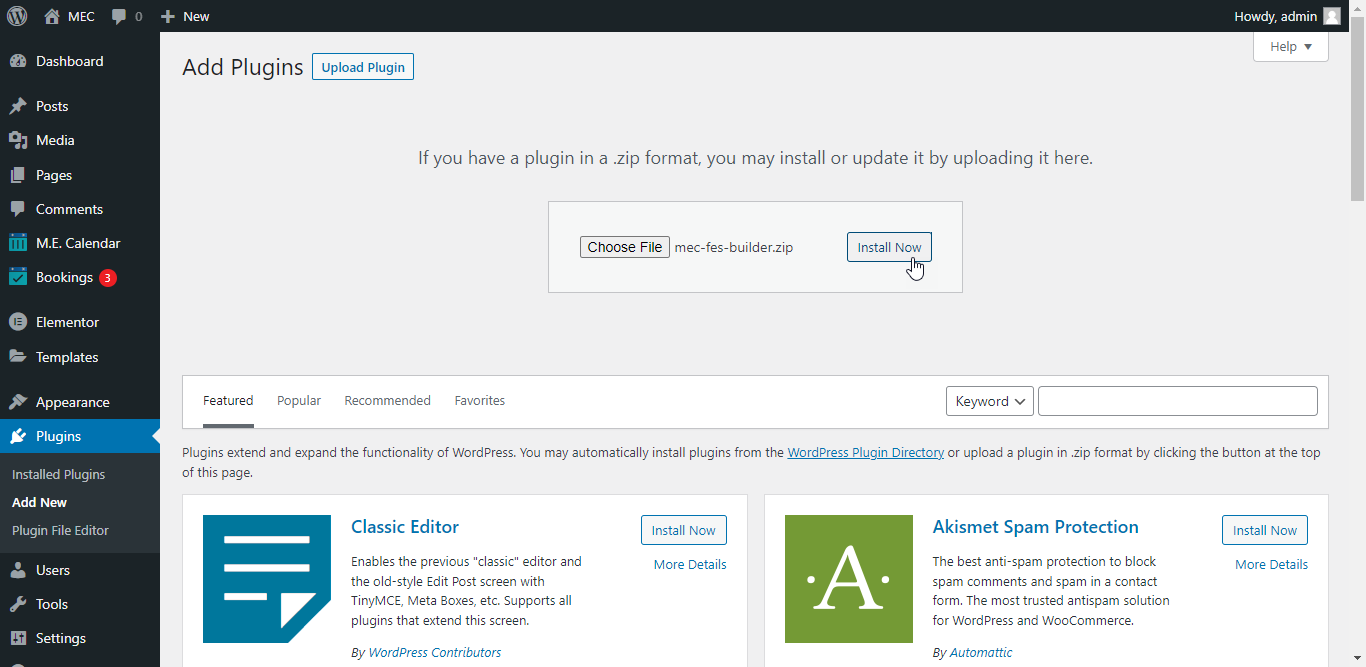Click the Posts pushpin icon
The height and width of the screenshot is (667, 1366).
point(18,106)
